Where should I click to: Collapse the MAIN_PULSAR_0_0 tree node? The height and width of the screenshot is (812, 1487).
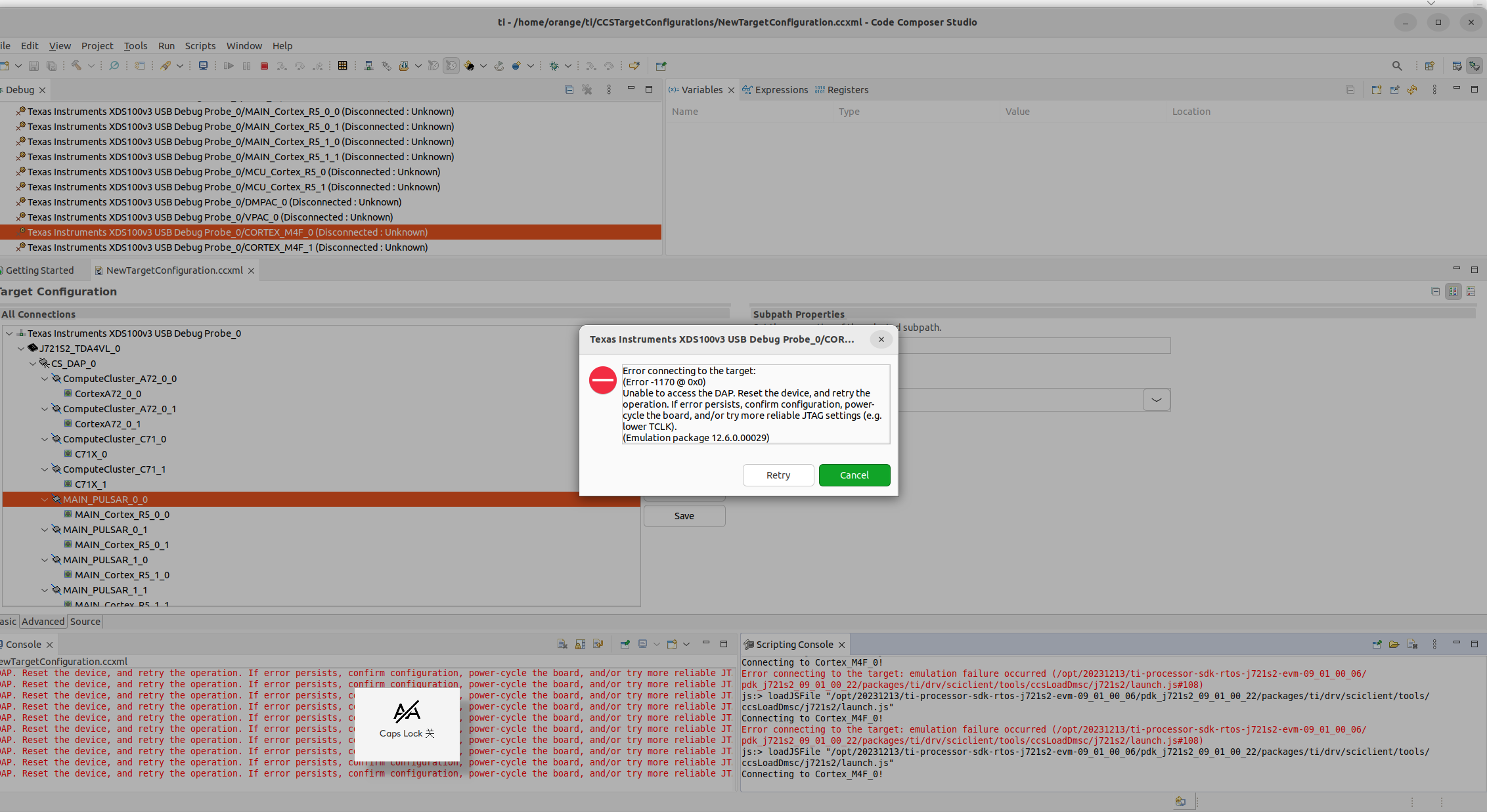[x=45, y=500]
